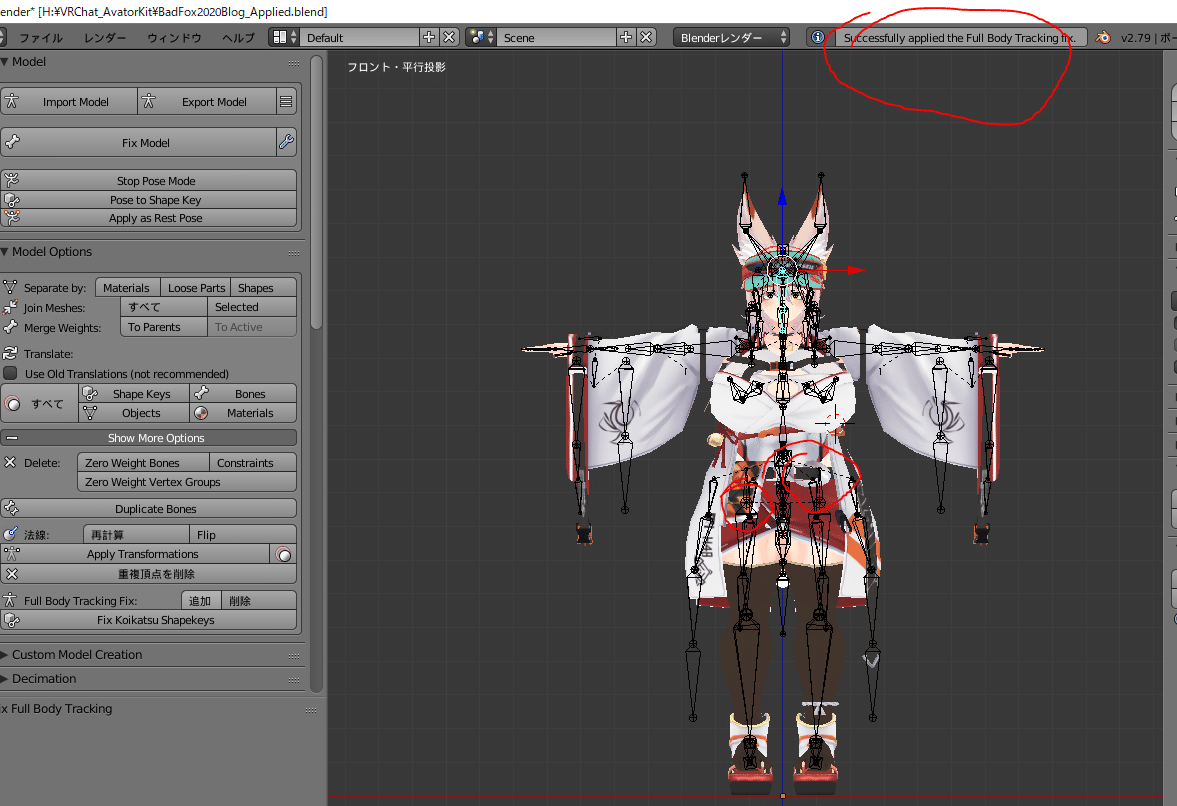
Task: Click the Export Model button
Action: [207, 101]
